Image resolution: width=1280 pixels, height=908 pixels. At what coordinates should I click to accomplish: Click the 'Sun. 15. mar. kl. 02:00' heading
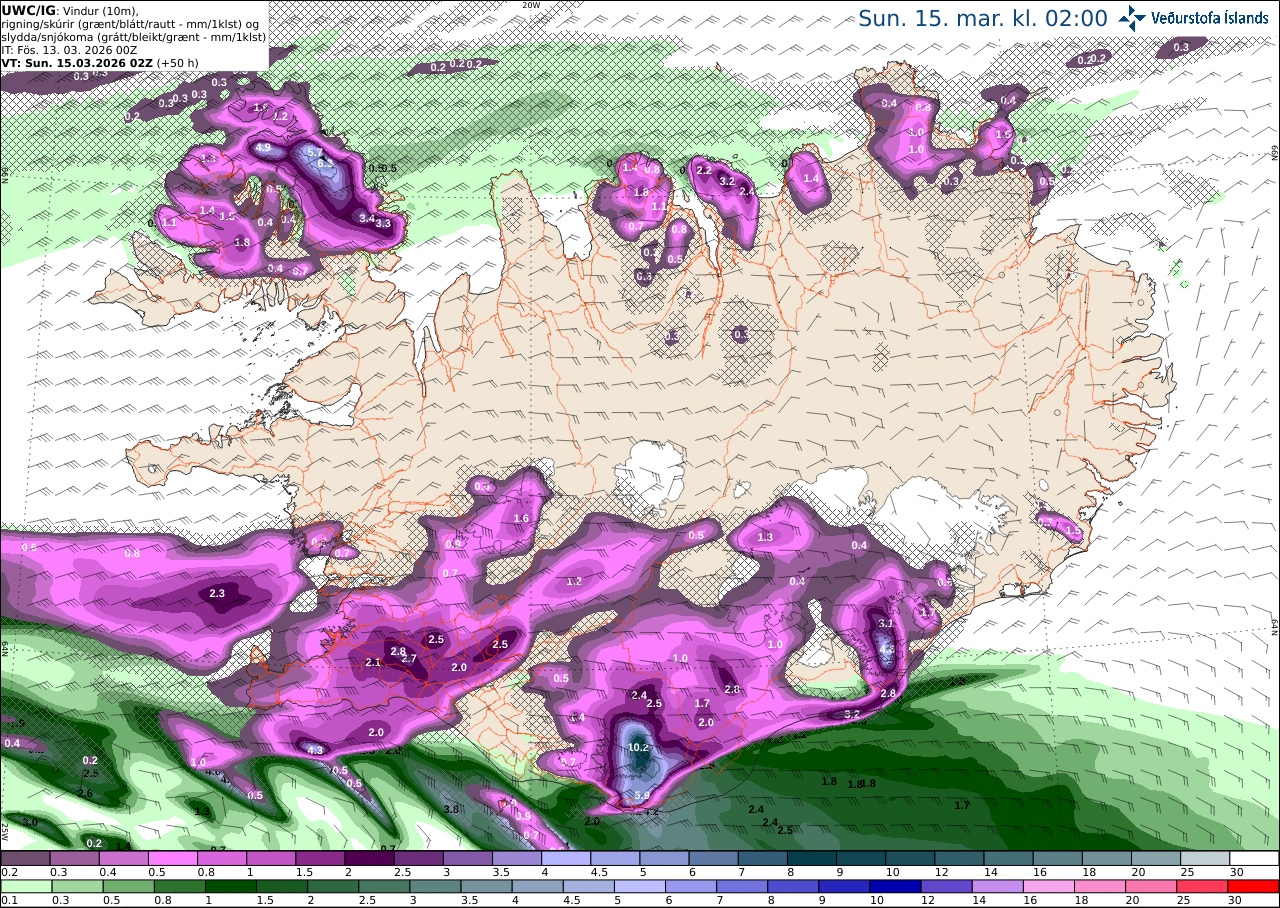click(983, 18)
